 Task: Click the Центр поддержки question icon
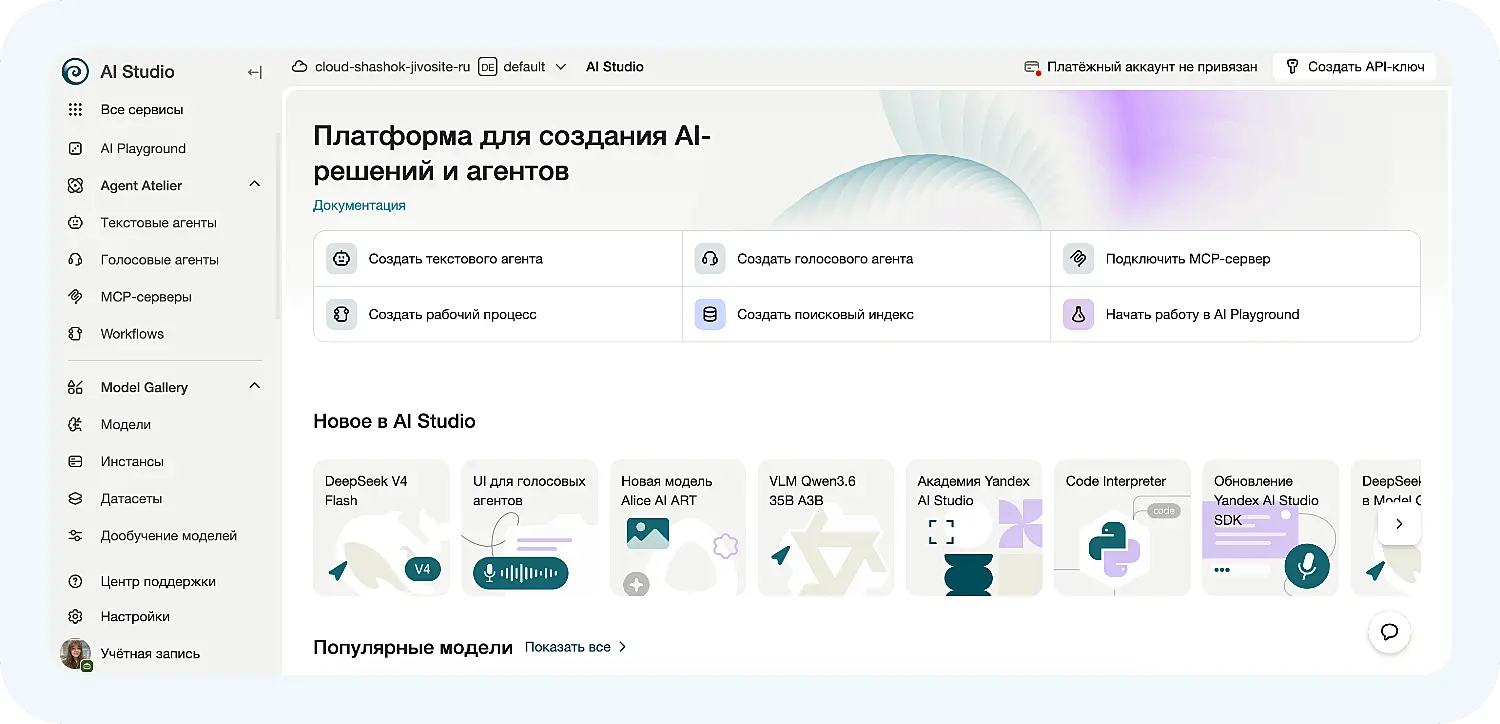tap(75, 581)
